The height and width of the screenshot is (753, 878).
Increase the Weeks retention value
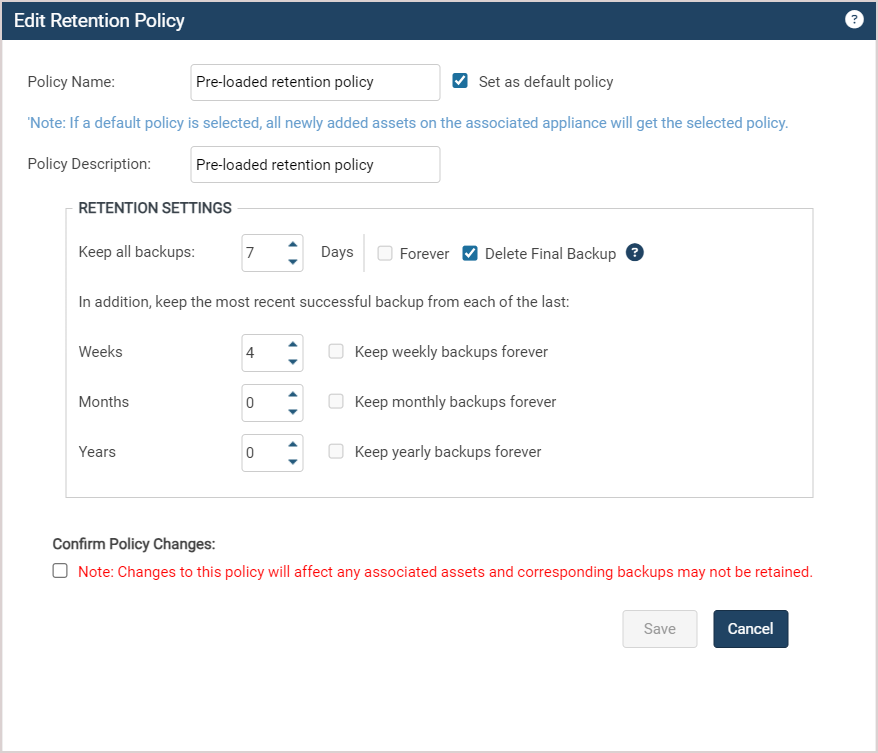click(292, 344)
